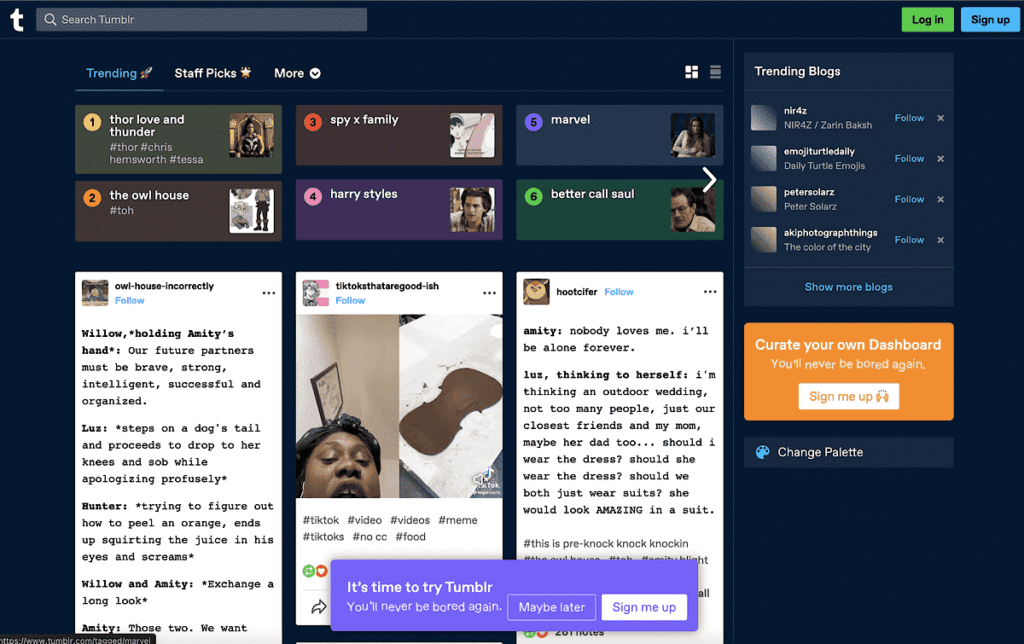Click the #food tag
The width and height of the screenshot is (1024, 644).
(x=410, y=537)
